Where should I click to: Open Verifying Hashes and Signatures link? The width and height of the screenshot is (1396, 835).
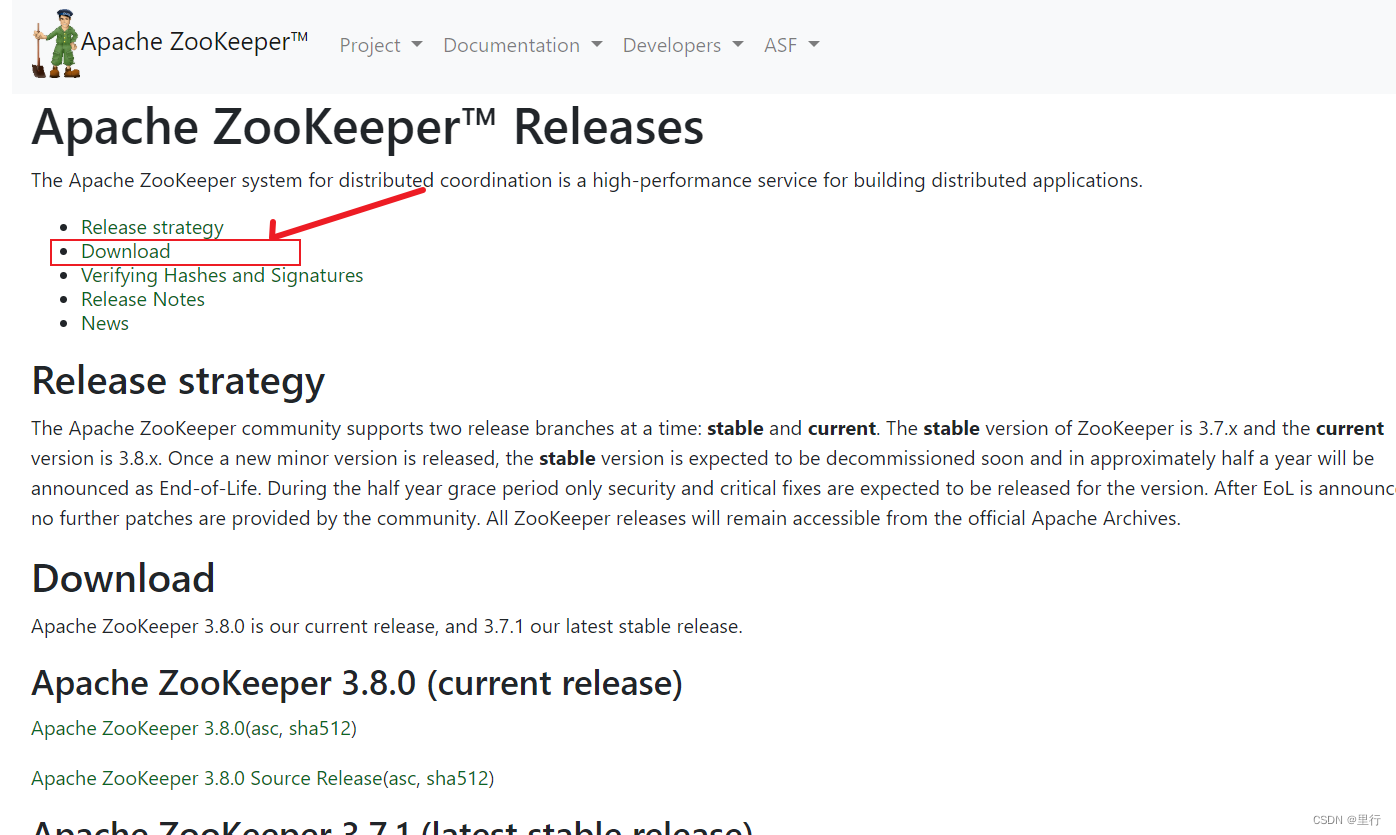pos(222,275)
